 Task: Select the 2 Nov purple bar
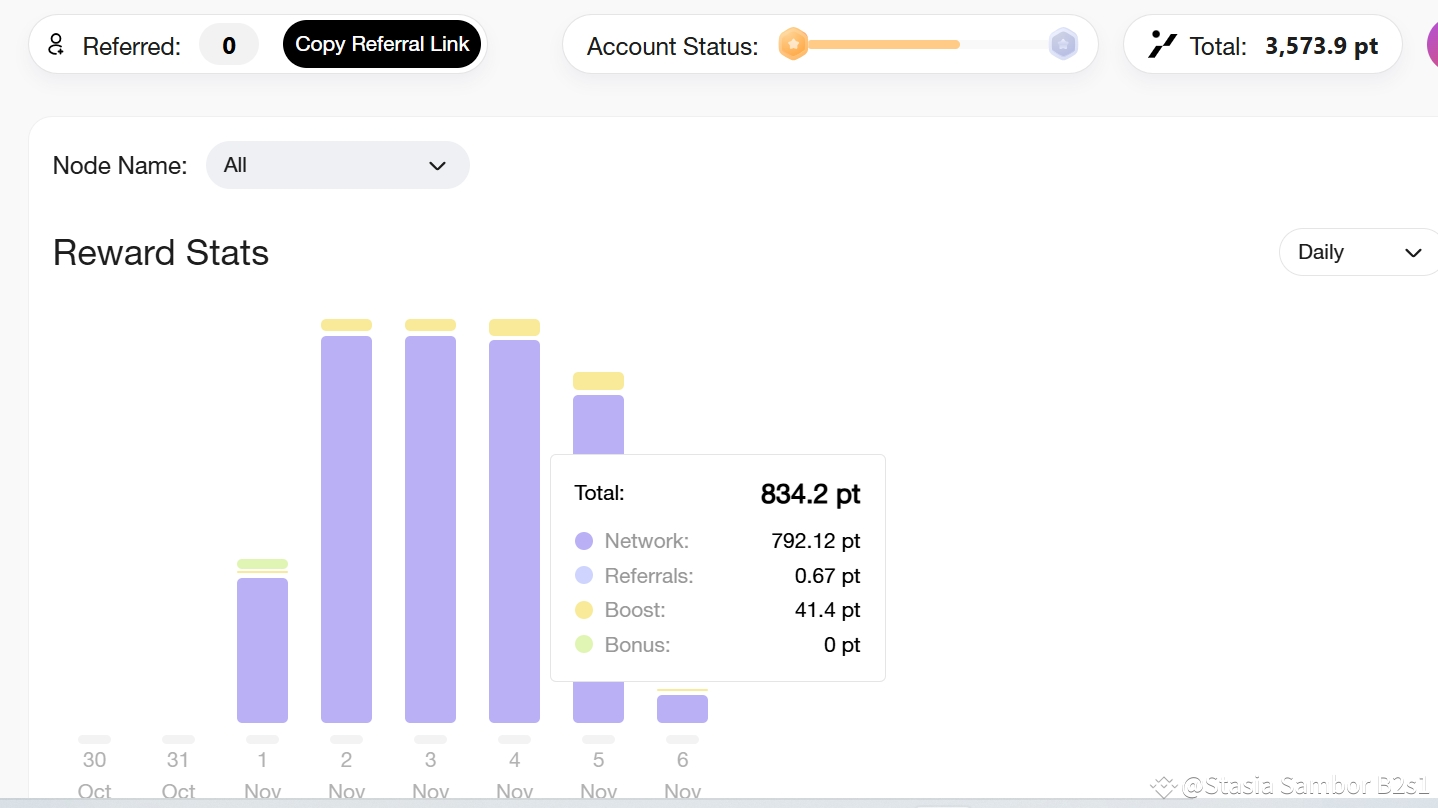346,528
